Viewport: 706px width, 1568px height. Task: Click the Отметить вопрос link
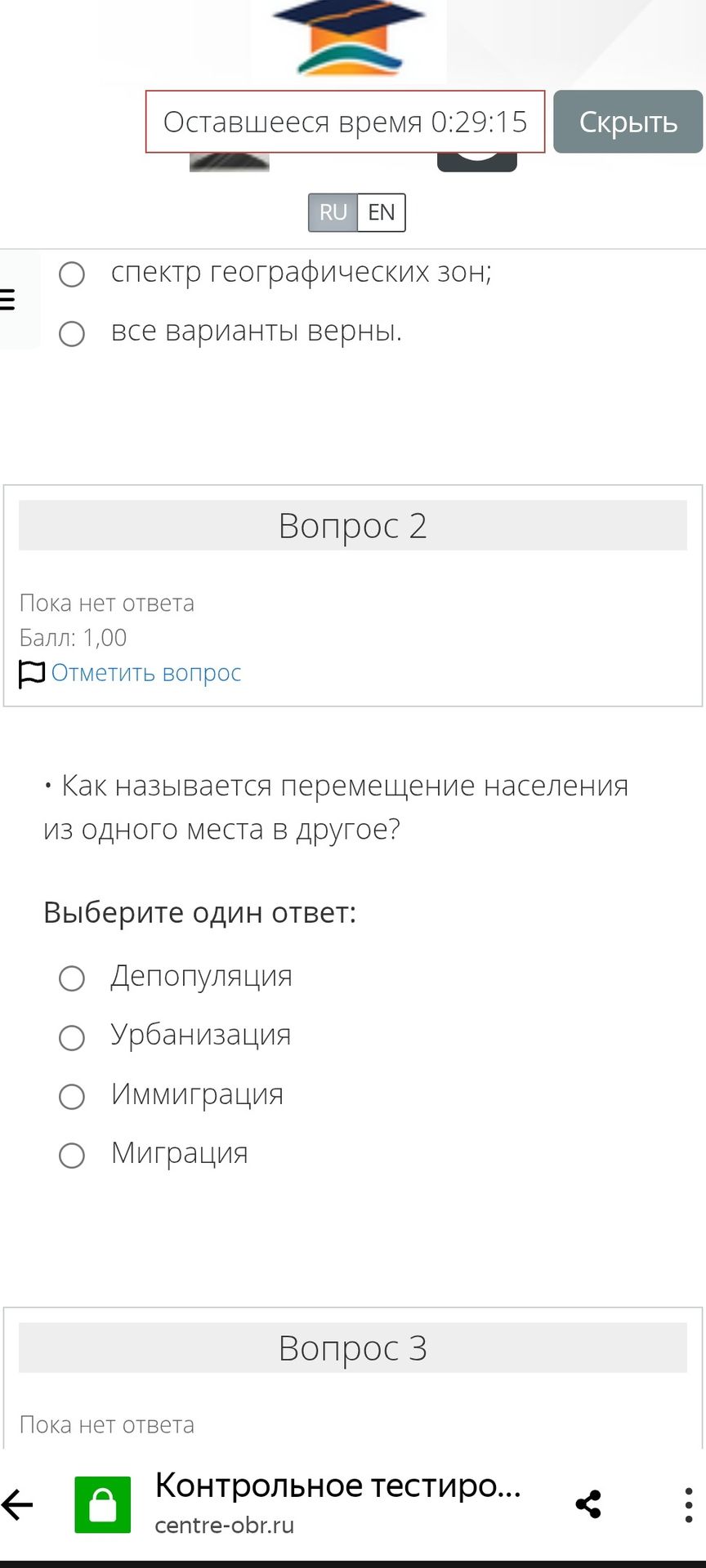pos(146,673)
